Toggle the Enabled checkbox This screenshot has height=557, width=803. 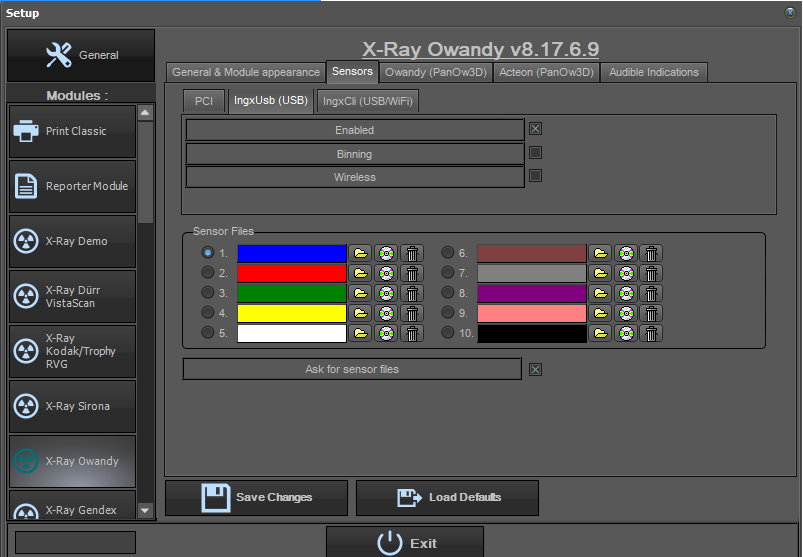pyautogui.click(x=535, y=128)
